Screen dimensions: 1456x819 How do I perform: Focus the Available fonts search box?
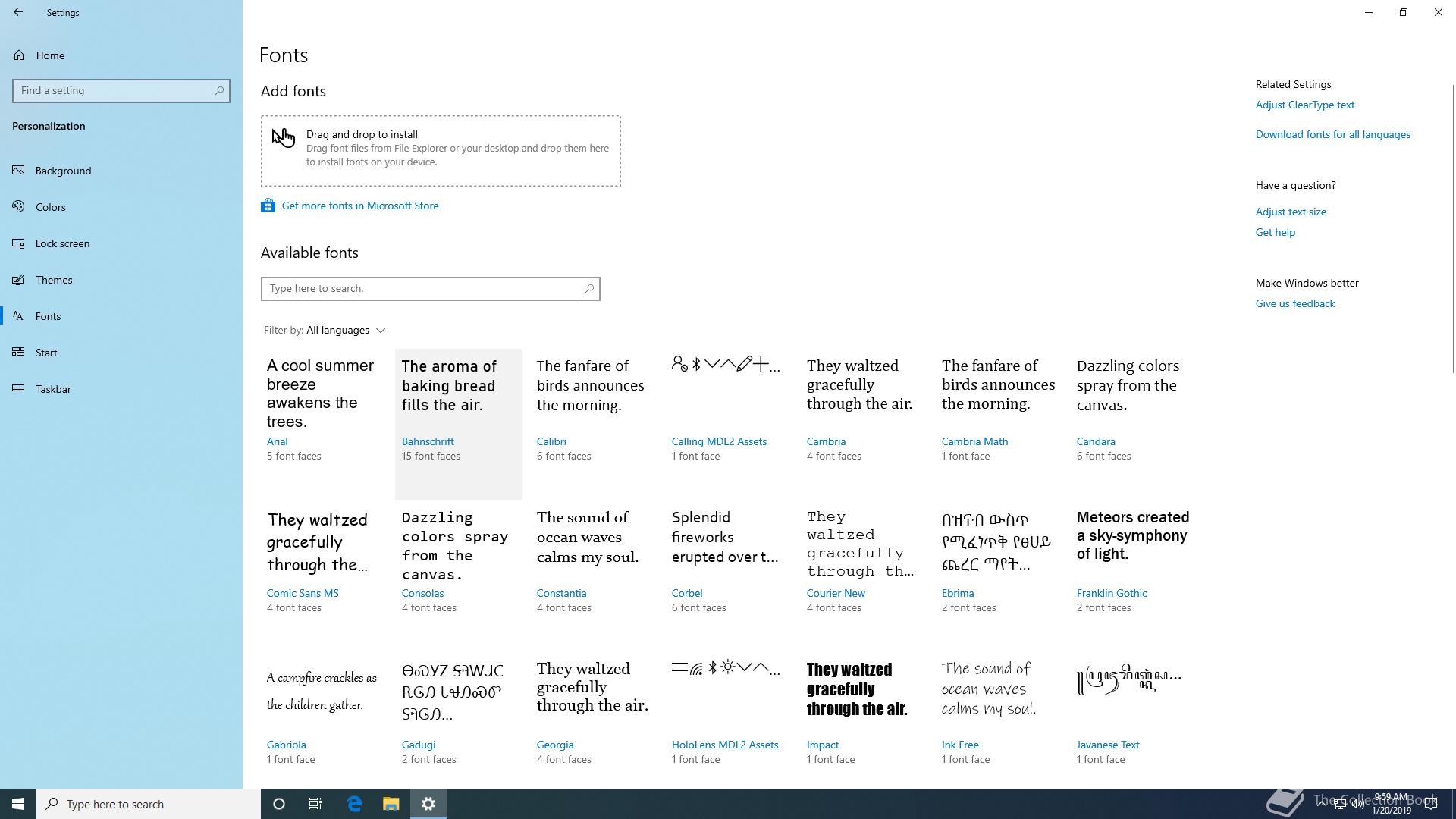(430, 289)
